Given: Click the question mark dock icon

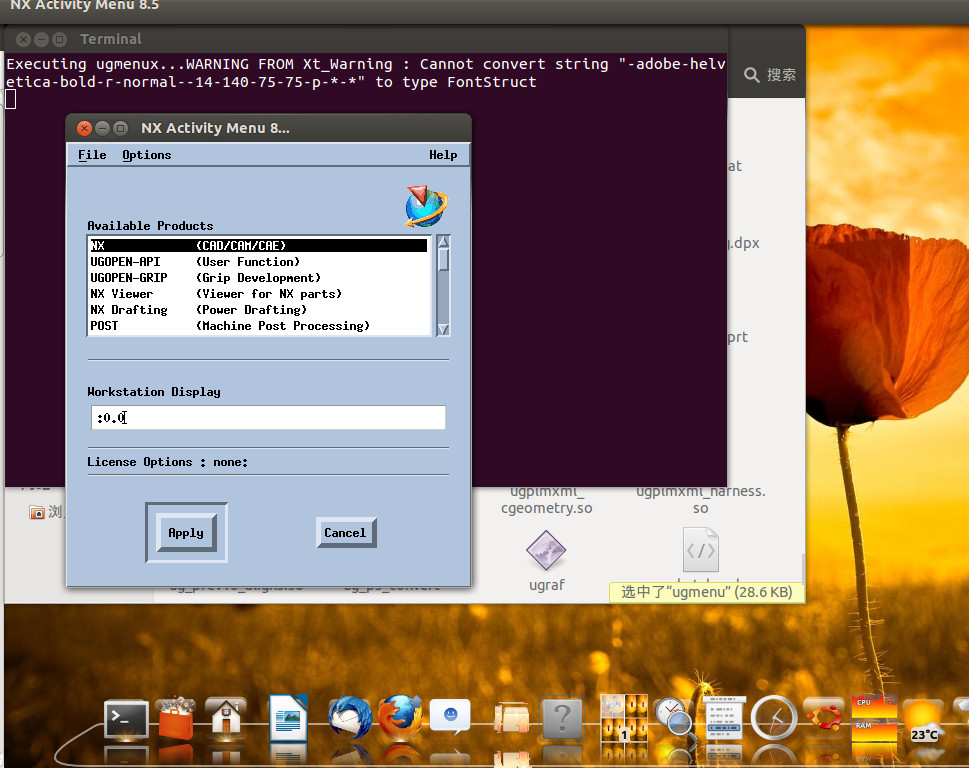Looking at the screenshot, I should (x=562, y=719).
